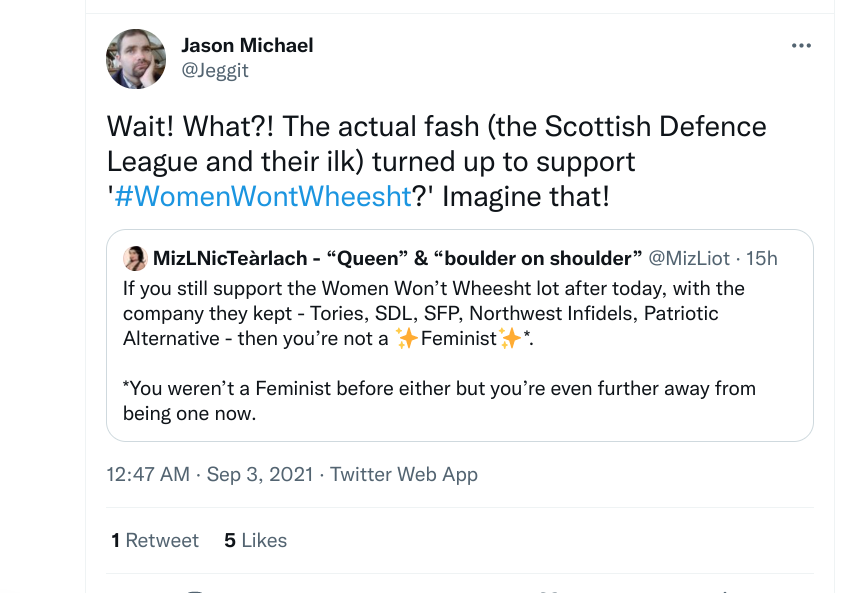Click the quoted tweet author's small avatar

[x=135, y=259]
